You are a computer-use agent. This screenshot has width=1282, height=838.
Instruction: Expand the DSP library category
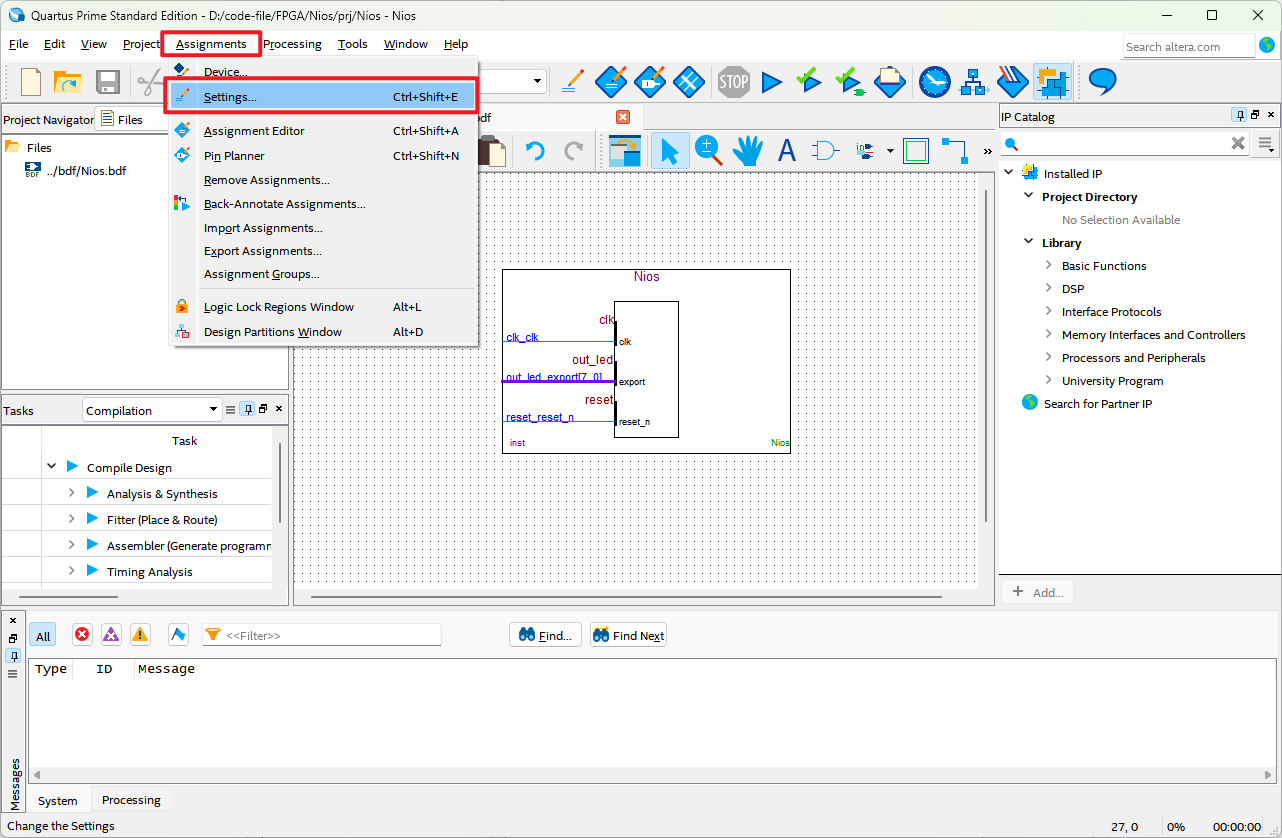[x=1048, y=288]
